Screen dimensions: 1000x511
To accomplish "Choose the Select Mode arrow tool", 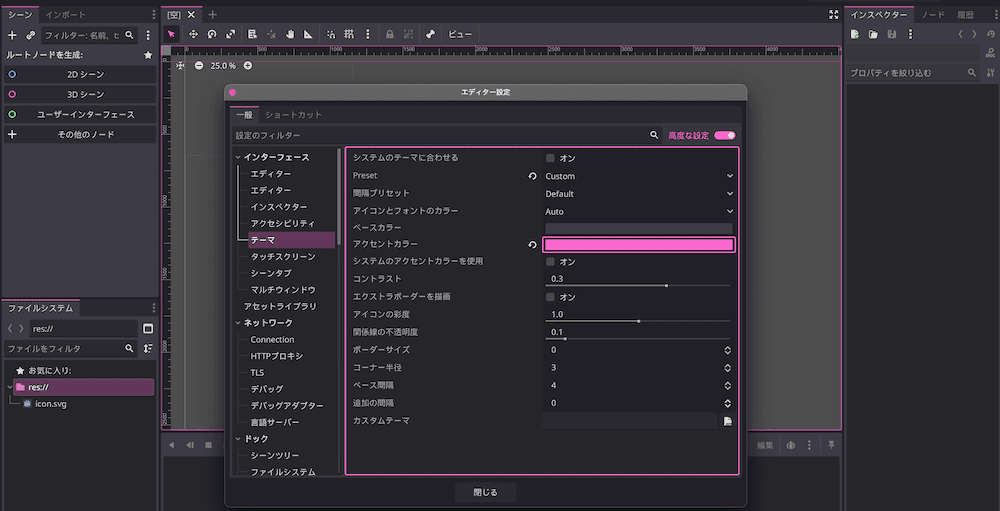I will pyautogui.click(x=171, y=34).
